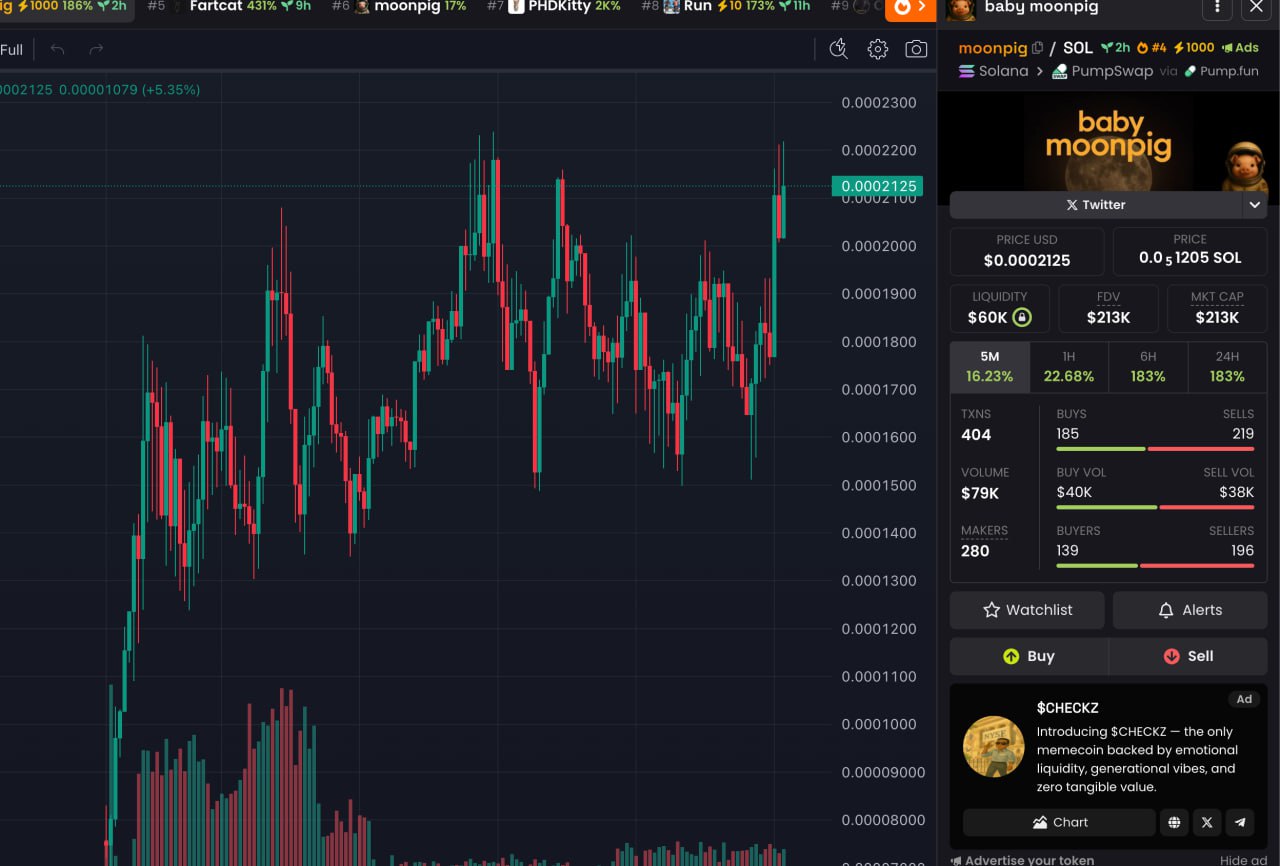
Task: Click the Solana chain name link
Action: pos(1003,71)
